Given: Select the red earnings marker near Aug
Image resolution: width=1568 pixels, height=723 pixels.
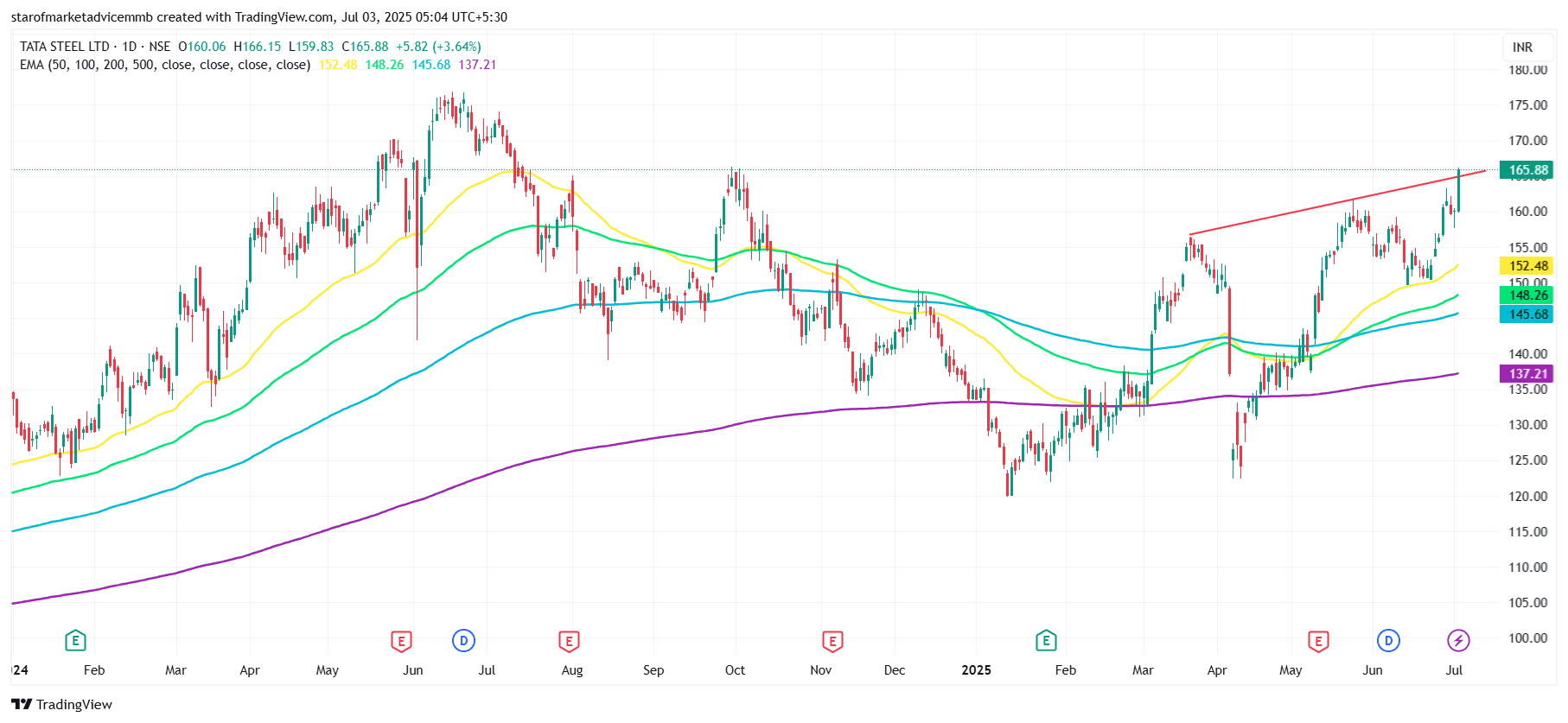Looking at the screenshot, I should 569,641.
